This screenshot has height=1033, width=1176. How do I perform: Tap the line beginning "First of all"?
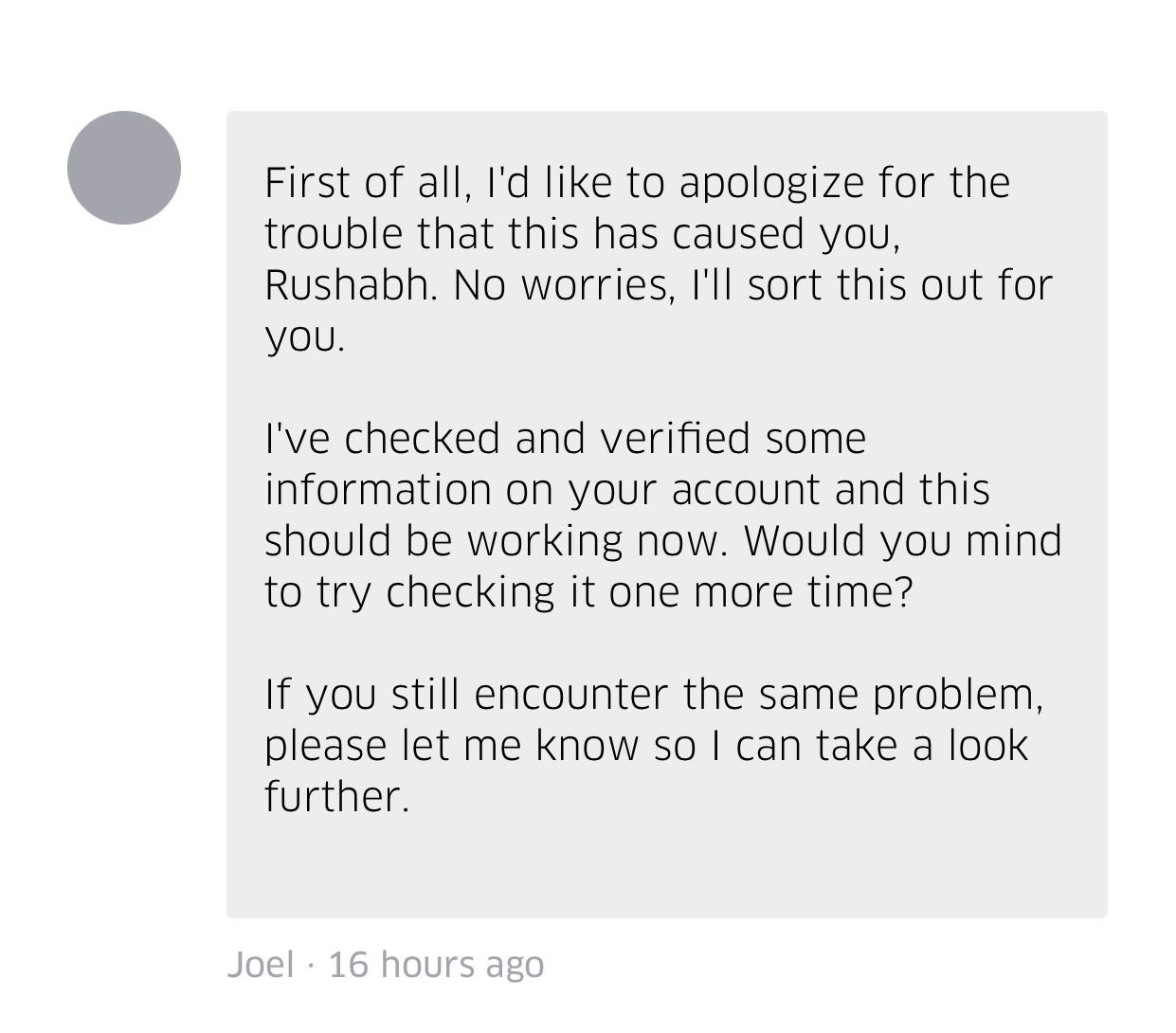click(x=637, y=183)
